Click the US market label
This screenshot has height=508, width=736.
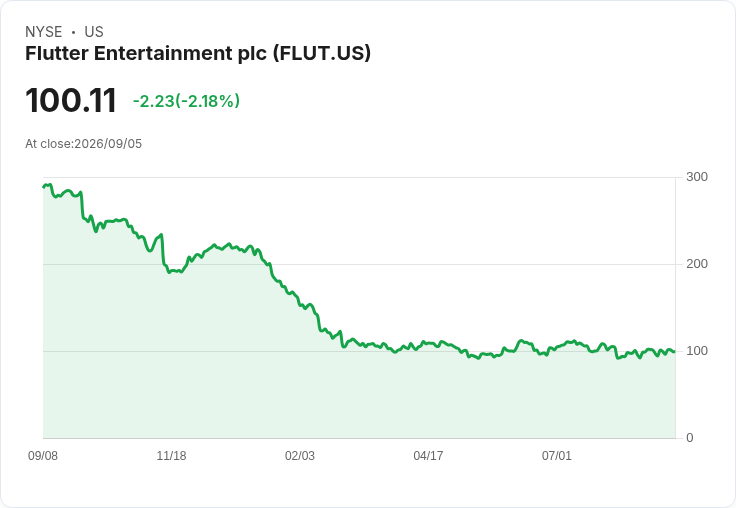[94, 32]
